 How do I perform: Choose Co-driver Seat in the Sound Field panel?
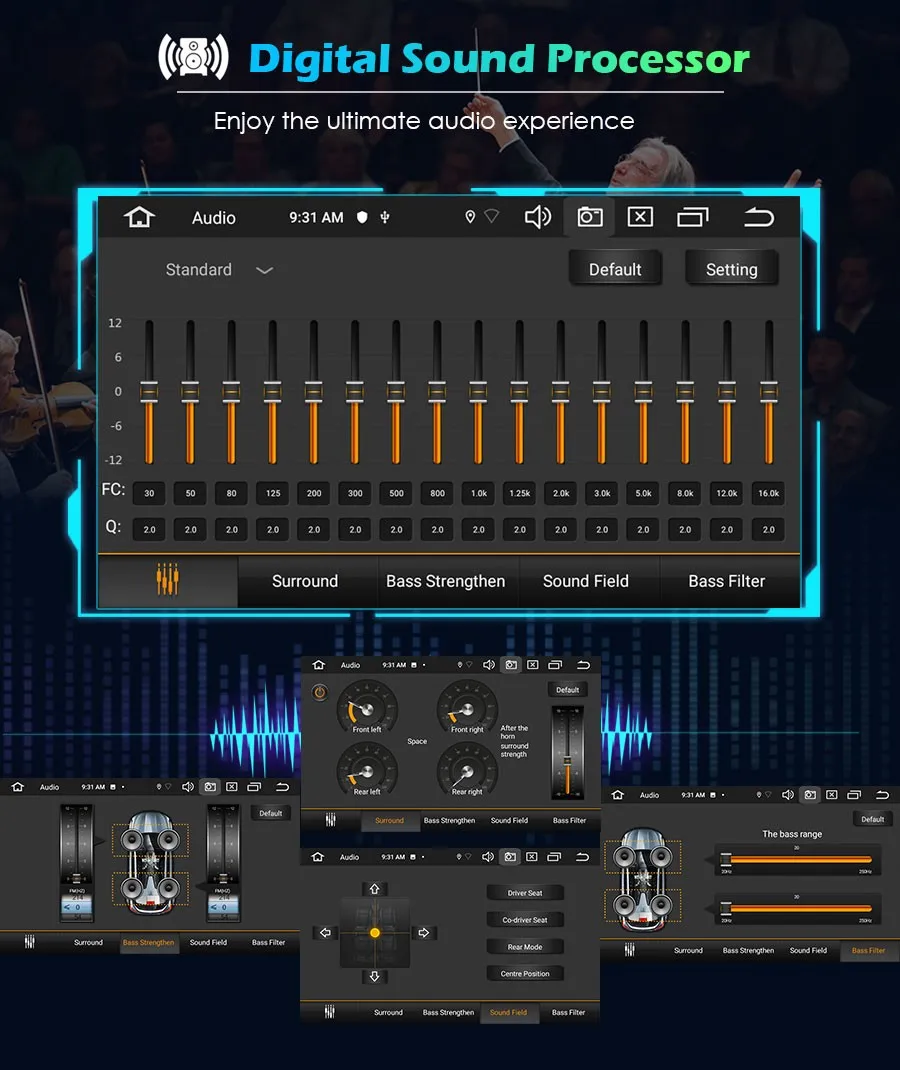click(x=525, y=920)
